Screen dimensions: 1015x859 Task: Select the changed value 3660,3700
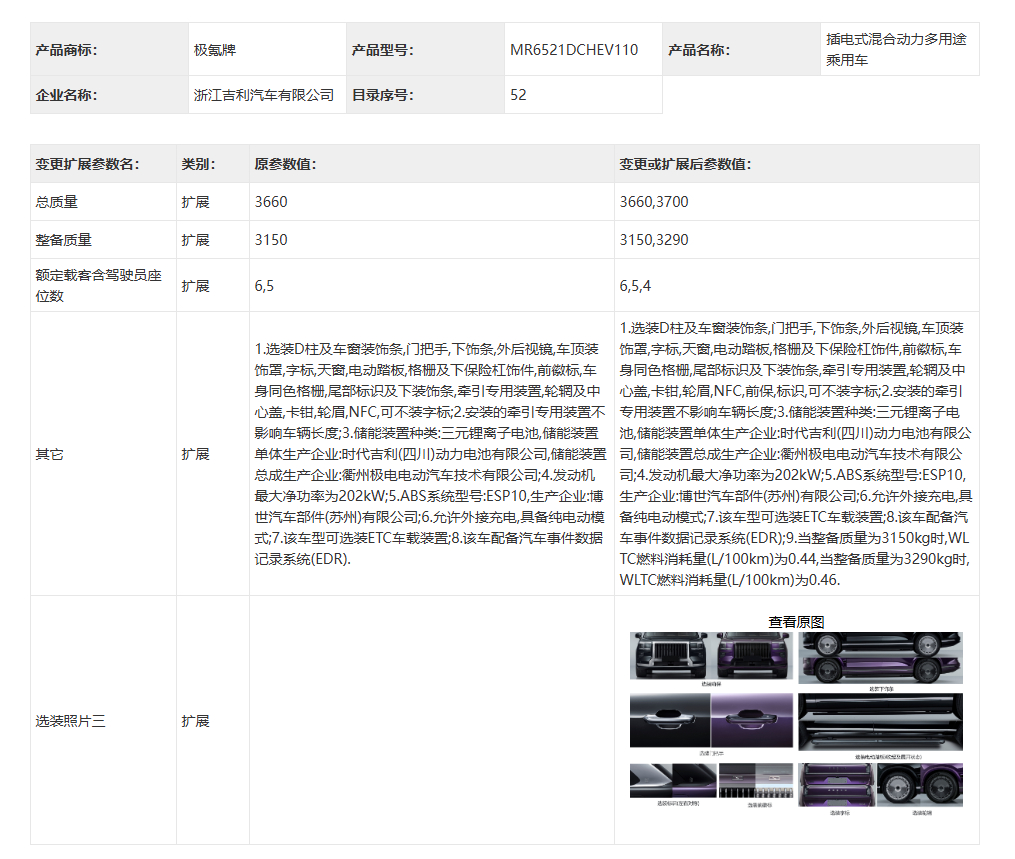[654, 202]
